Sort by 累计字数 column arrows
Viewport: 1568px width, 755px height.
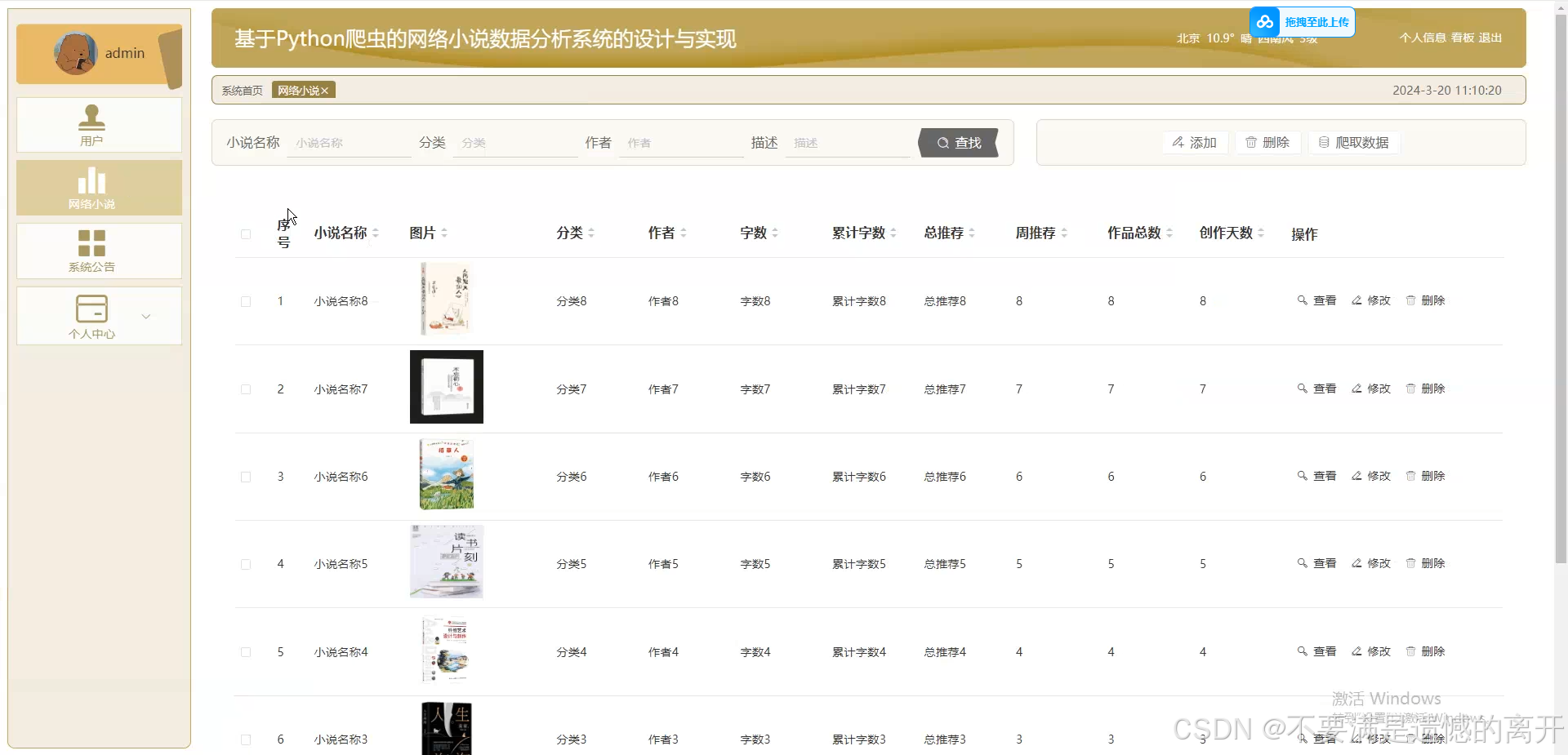[x=893, y=233]
